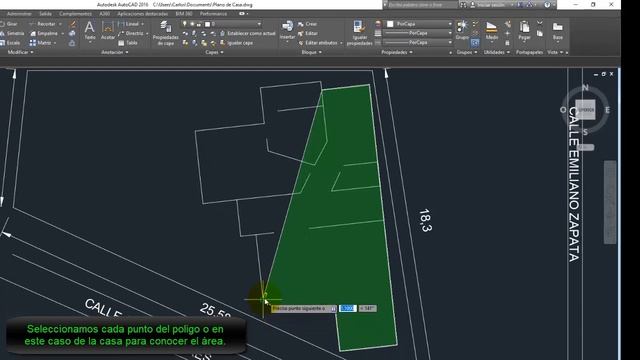
Task: Click the current layer color swatch
Action: pos(207,24)
